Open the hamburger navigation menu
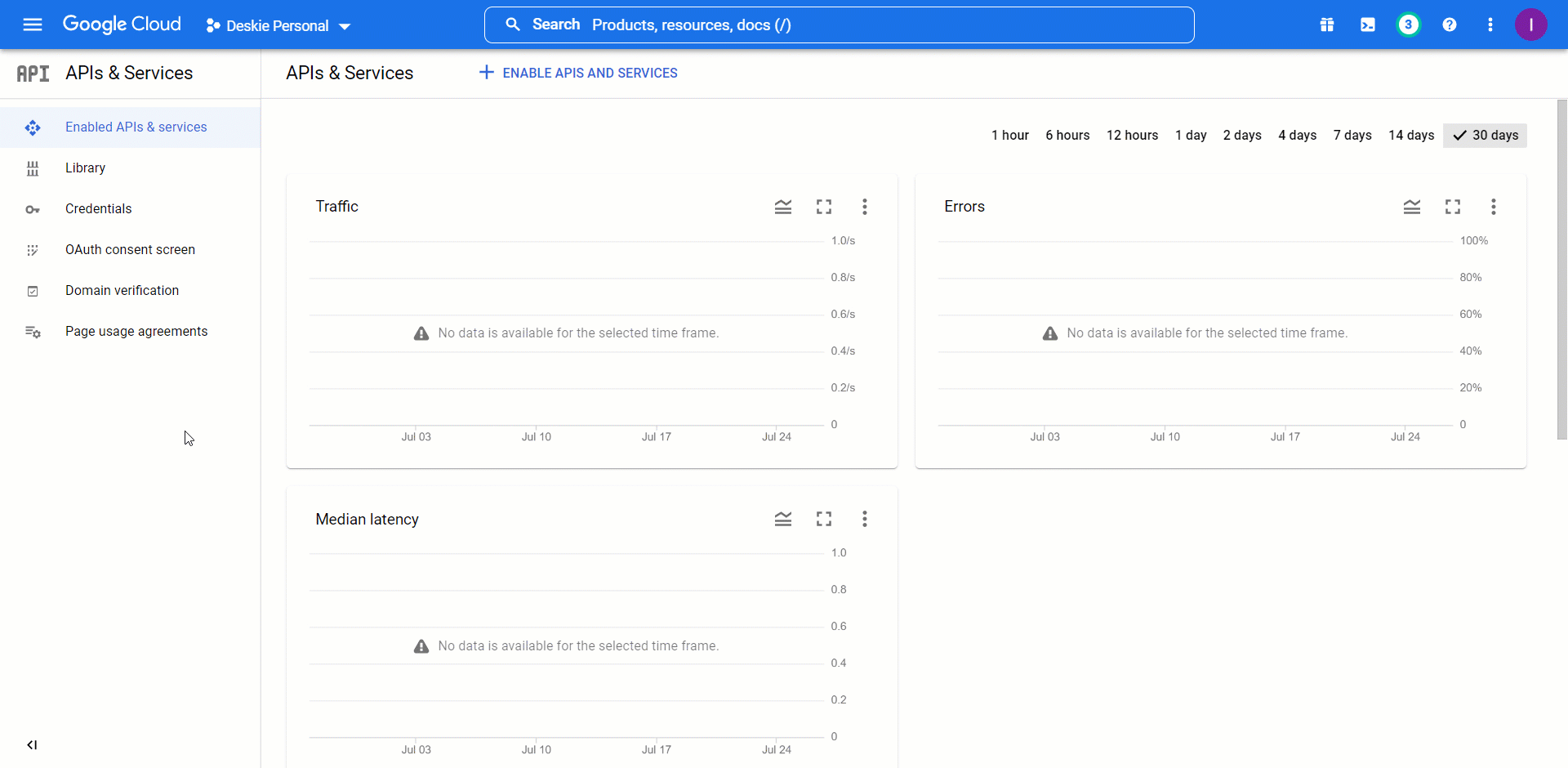 pos(33,25)
